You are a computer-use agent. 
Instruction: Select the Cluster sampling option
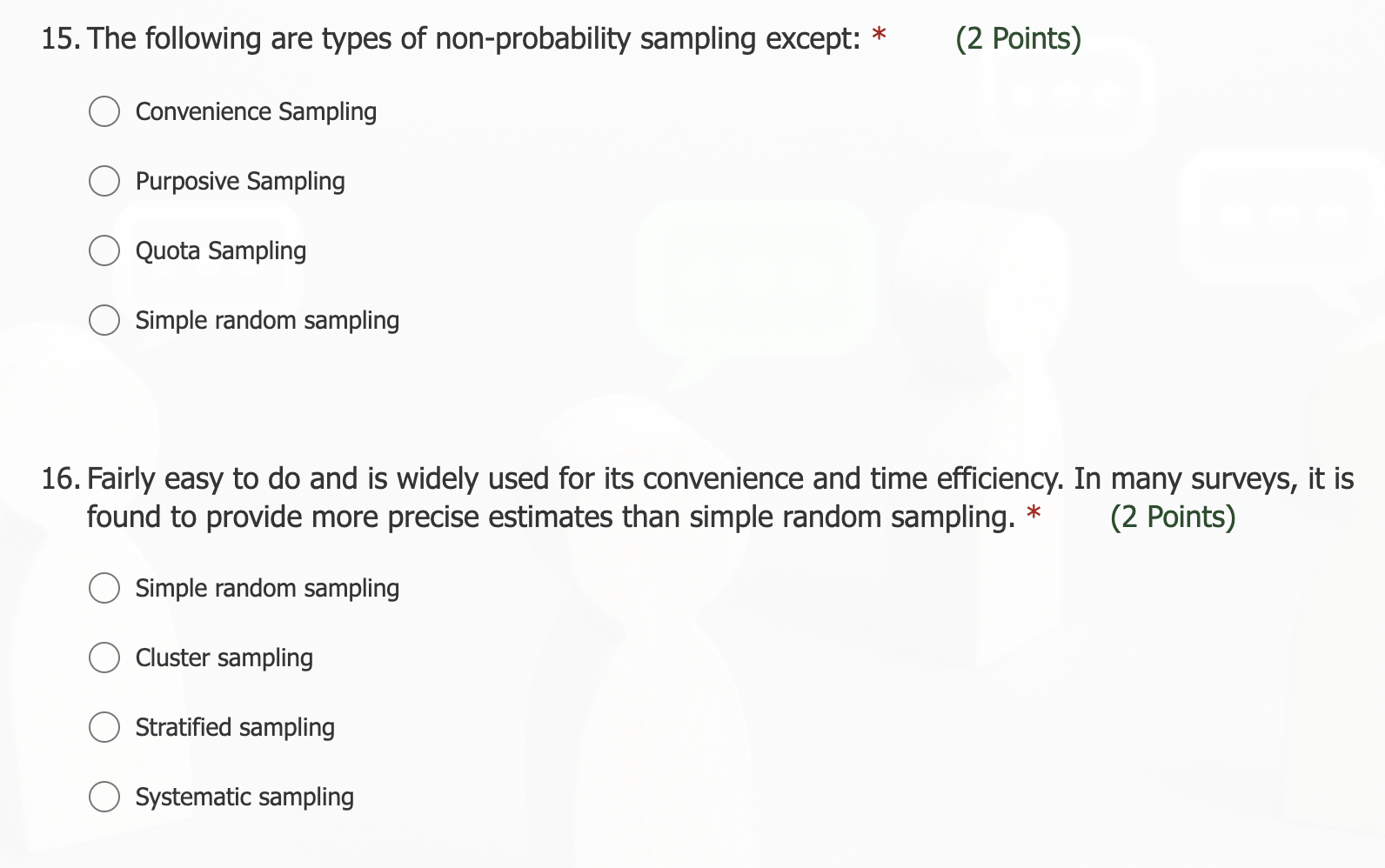(104, 658)
